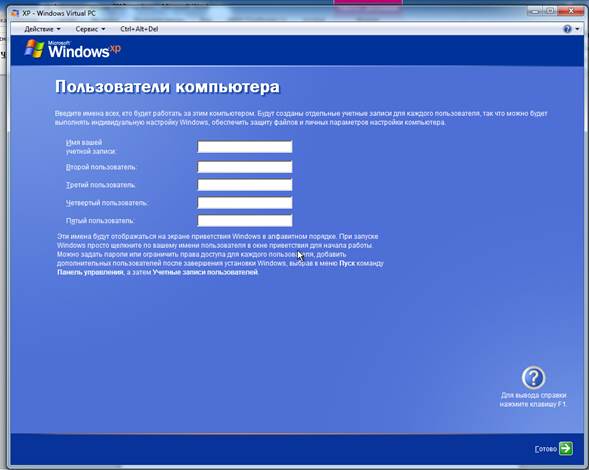Click the Четвертый пользователь label

point(107,203)
